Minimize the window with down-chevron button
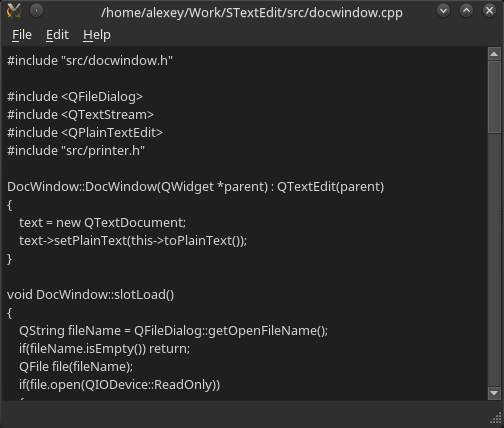The width and height of the screenshot is (504, 428). point(443,11)
